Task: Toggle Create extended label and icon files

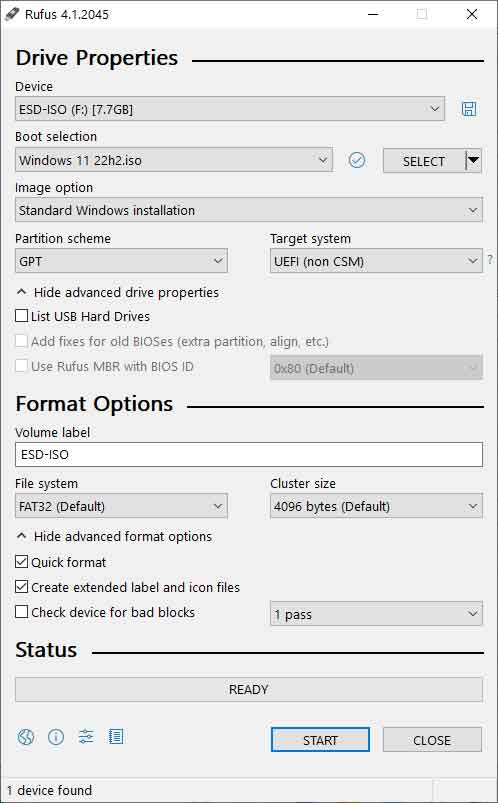Action: [21, 587]
